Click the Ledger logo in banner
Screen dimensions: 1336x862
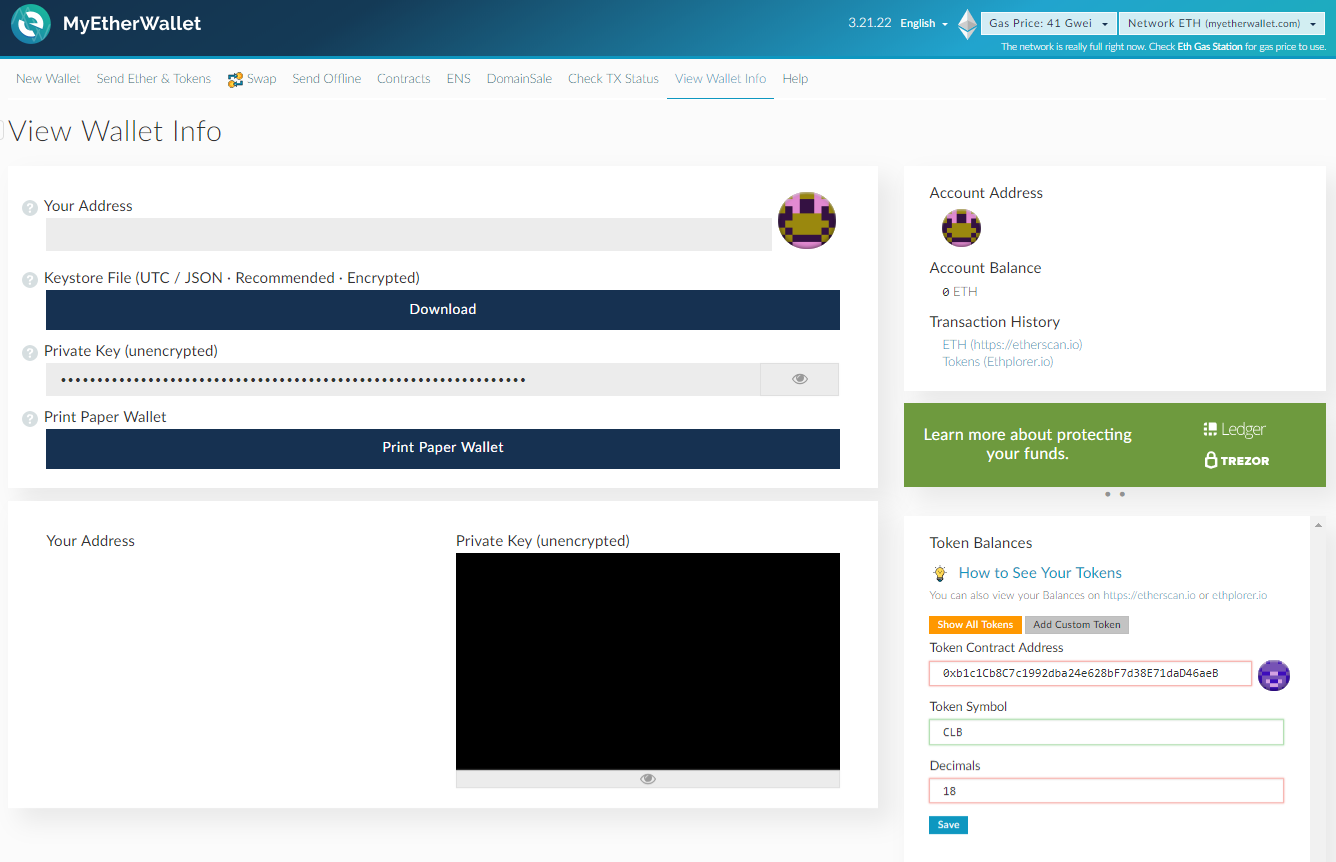click(x=1234, y=429)
